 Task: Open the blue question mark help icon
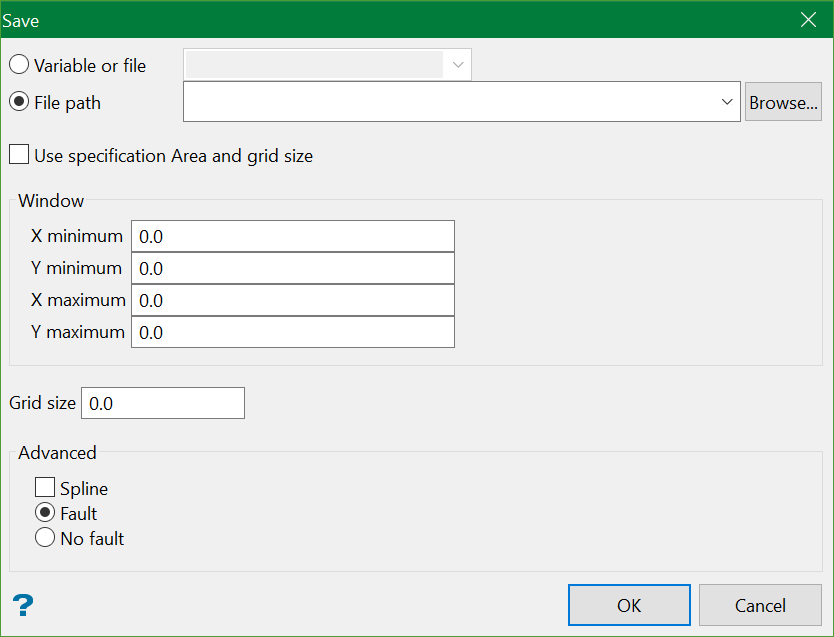[23, 604]
